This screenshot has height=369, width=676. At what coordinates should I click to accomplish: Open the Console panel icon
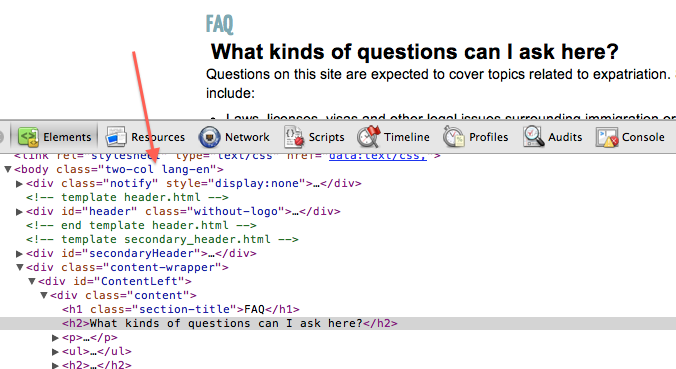pos(607,138)
